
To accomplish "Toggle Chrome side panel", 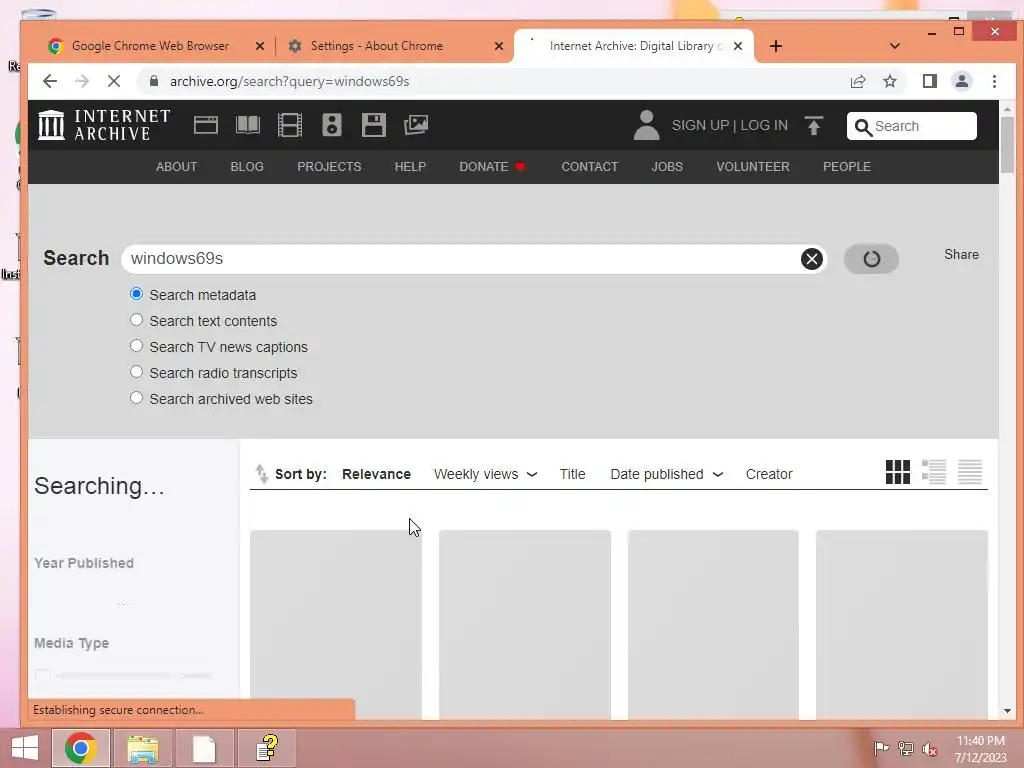I will coord(929,81).
